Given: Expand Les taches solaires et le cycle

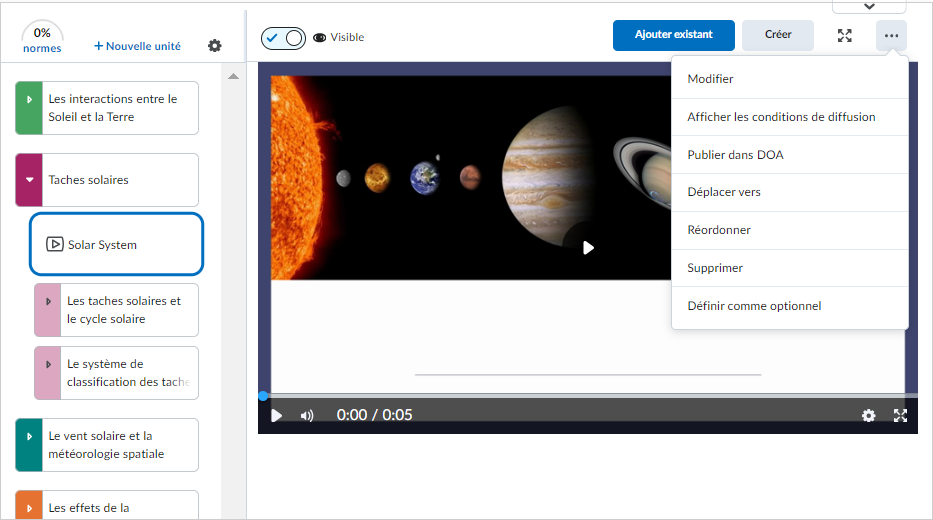Looking at the screenshot, I should click(x=48, y=301).
